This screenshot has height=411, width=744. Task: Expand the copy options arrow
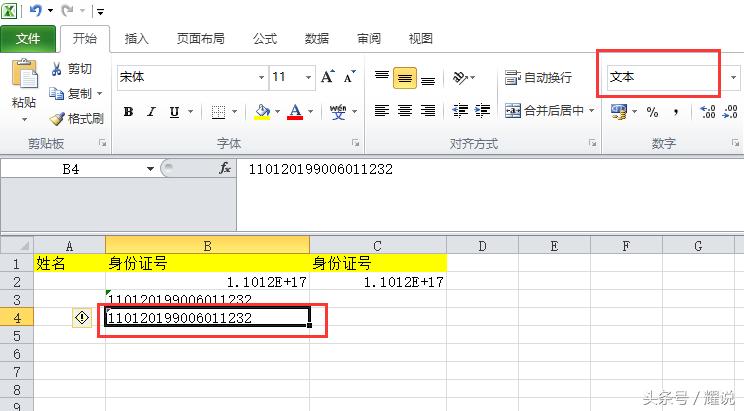tap(99, 93)
